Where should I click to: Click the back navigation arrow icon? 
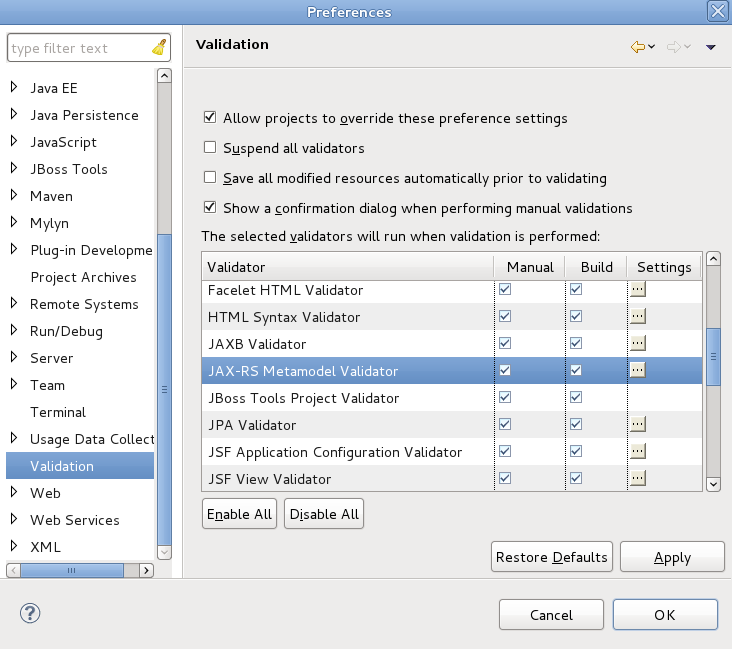click(x=637, y=47)
